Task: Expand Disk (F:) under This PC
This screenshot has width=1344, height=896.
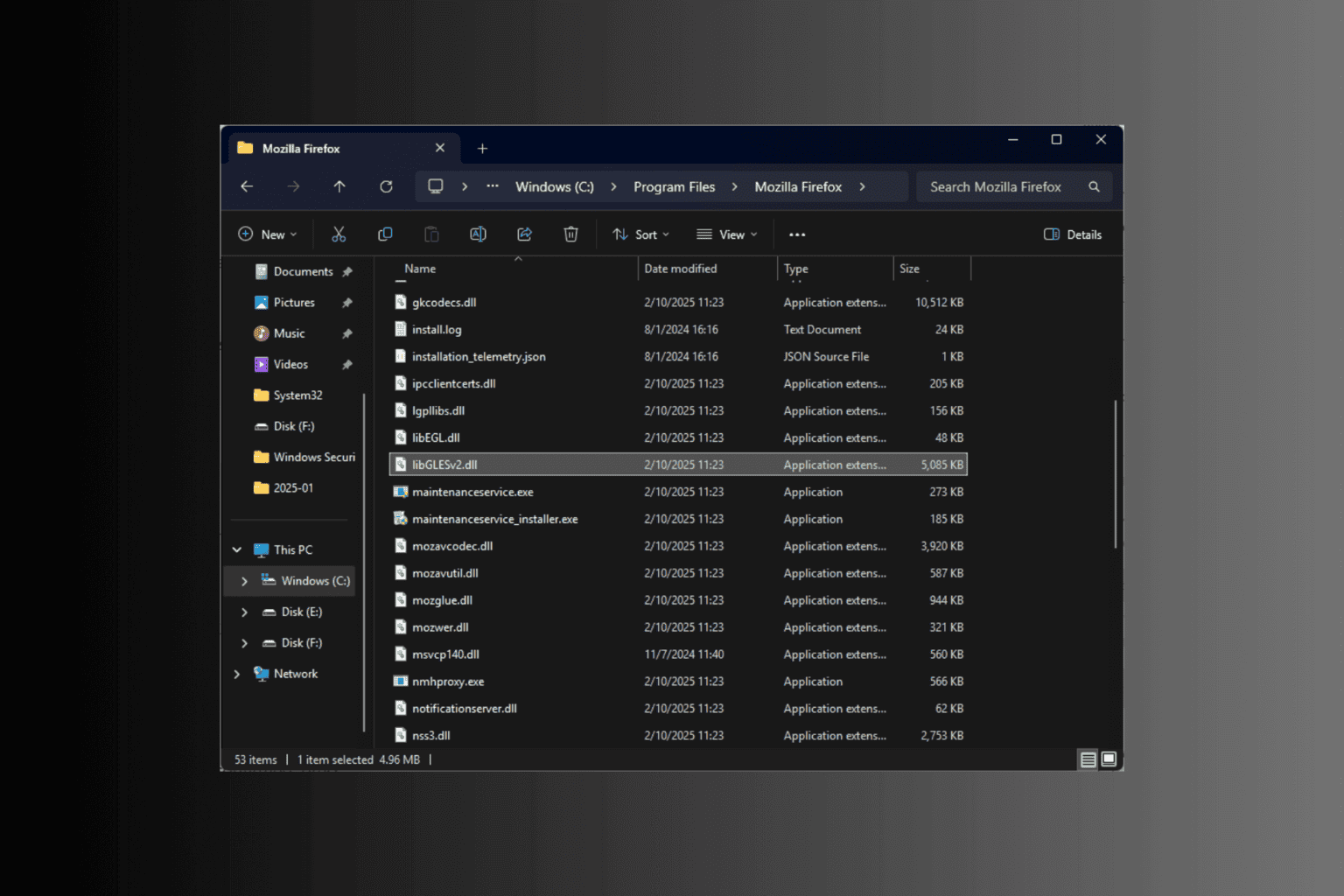Action: click(x=244, y=643)
